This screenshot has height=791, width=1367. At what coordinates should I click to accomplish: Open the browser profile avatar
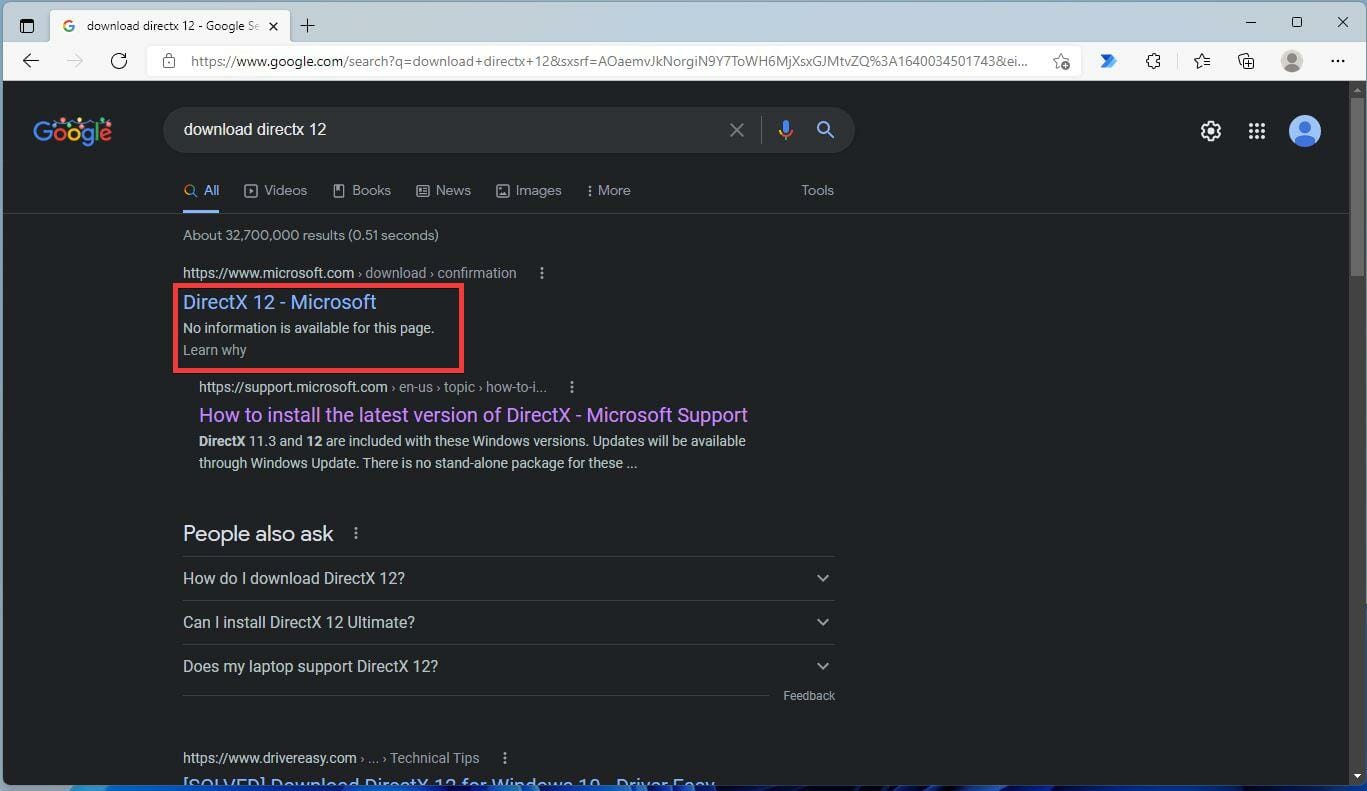click(1292, 61)
